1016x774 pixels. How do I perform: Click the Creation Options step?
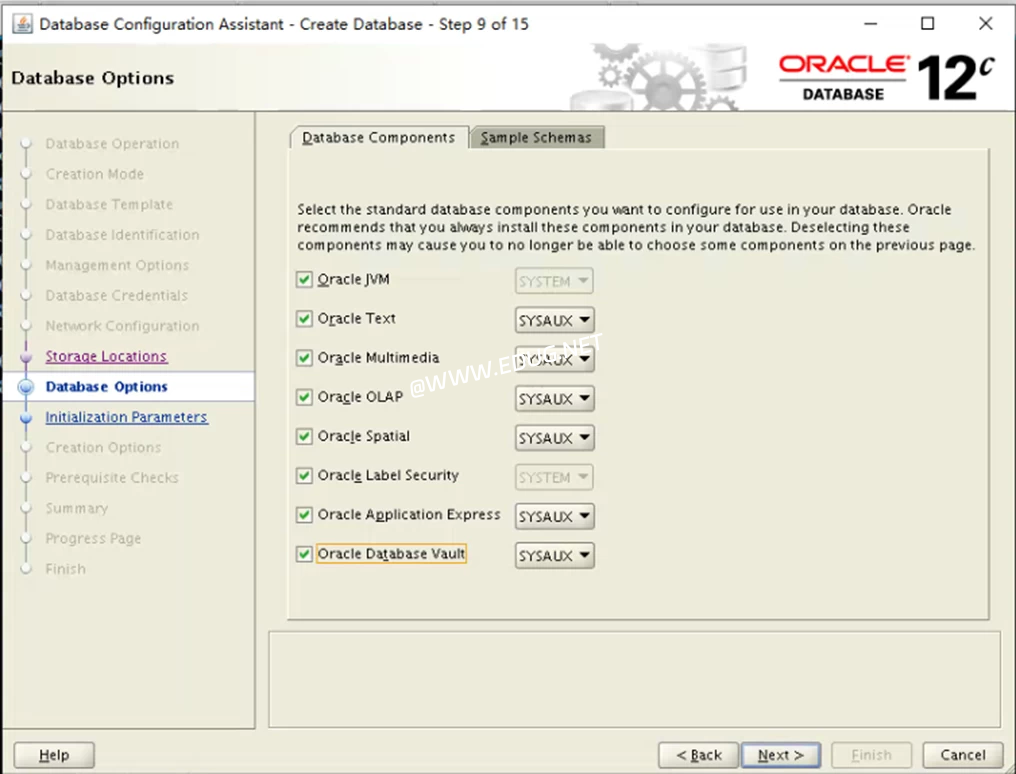click(x=103, y=448)
